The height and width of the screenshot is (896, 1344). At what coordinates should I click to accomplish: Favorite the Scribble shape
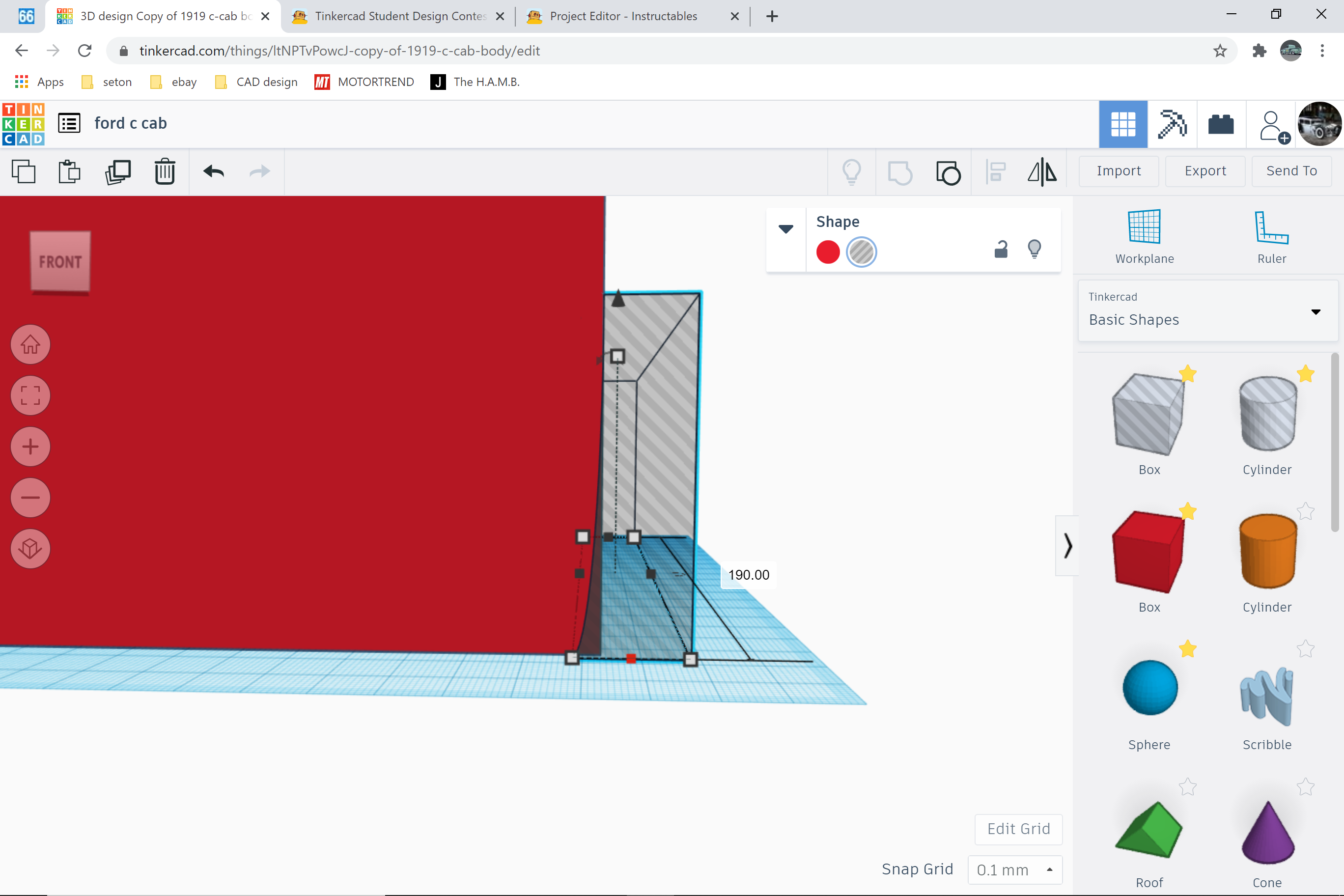1305,649
